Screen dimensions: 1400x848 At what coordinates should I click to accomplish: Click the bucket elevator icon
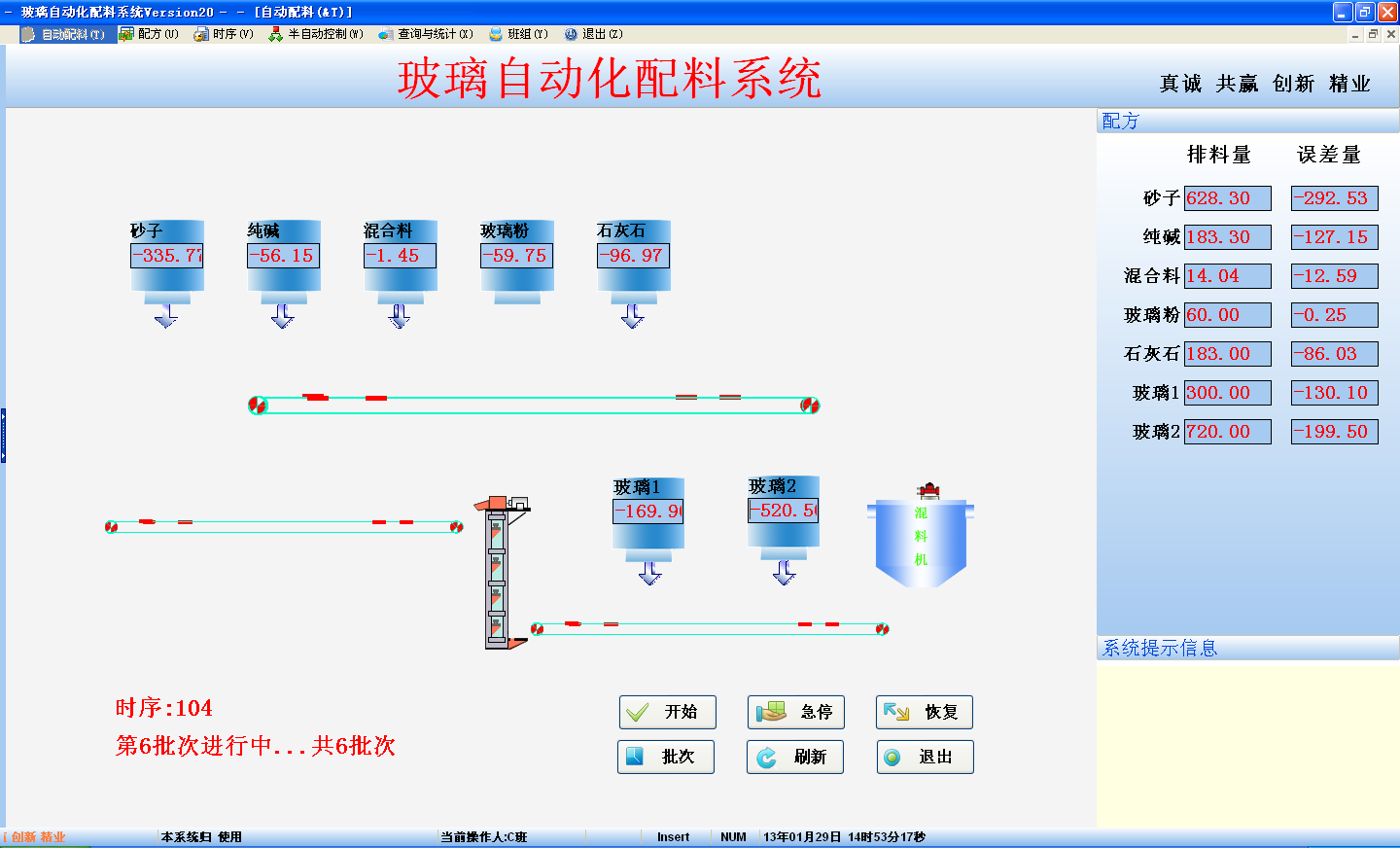click(498, 574)
